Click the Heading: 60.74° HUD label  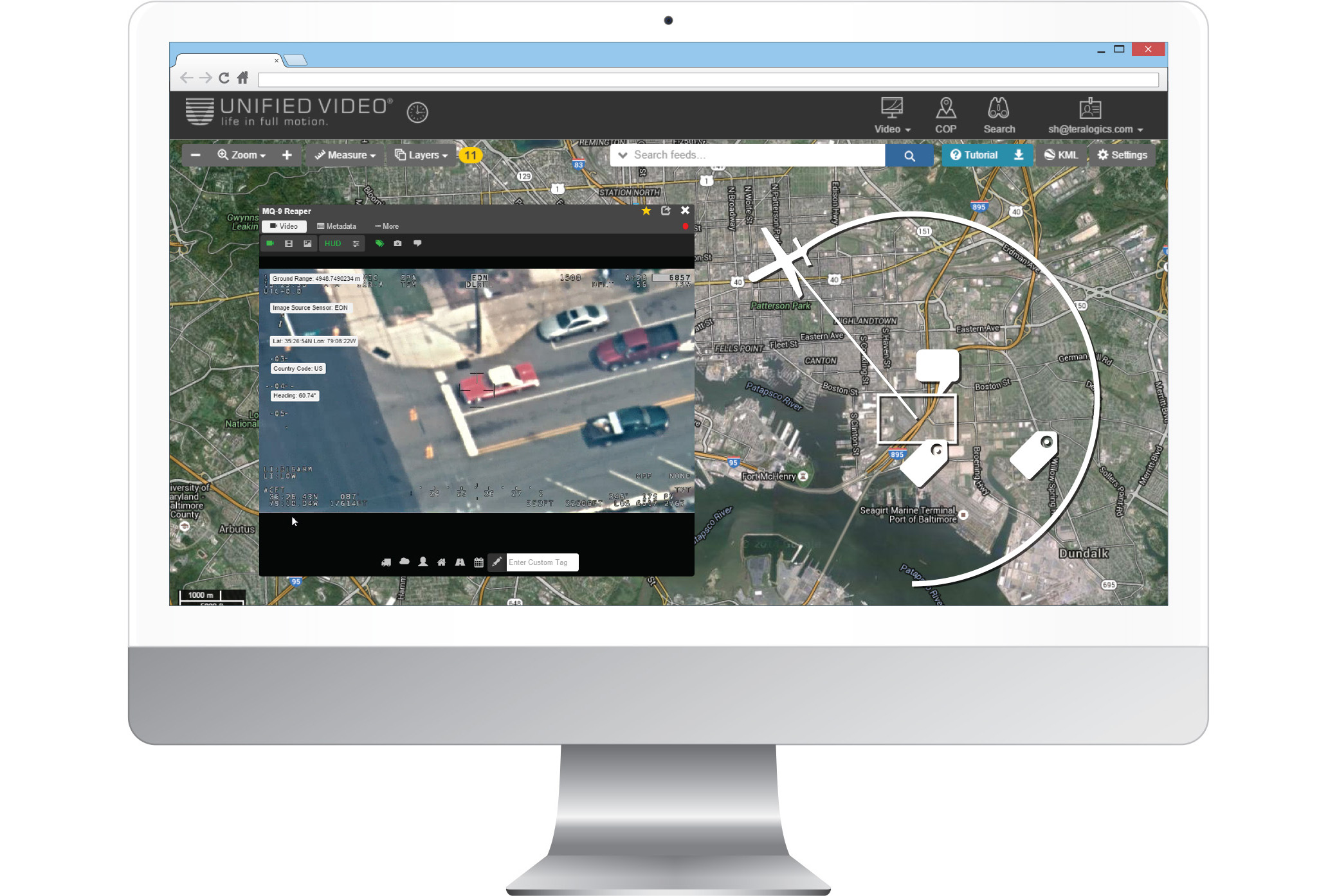[295, 396]
